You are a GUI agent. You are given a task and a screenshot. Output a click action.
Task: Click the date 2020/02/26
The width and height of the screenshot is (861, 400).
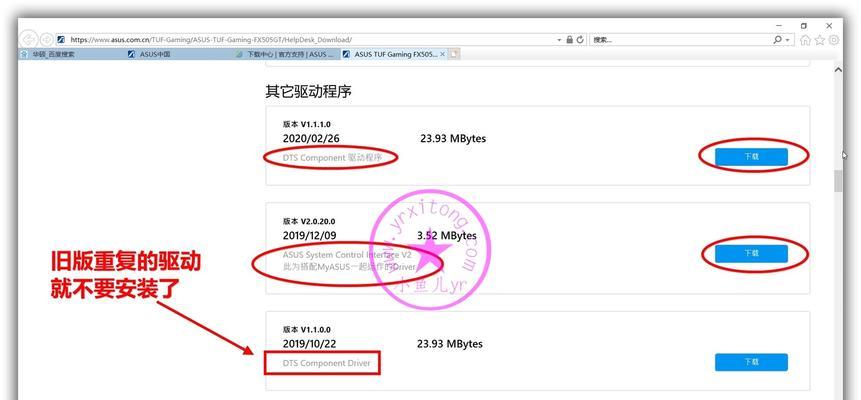coord(311,138)
